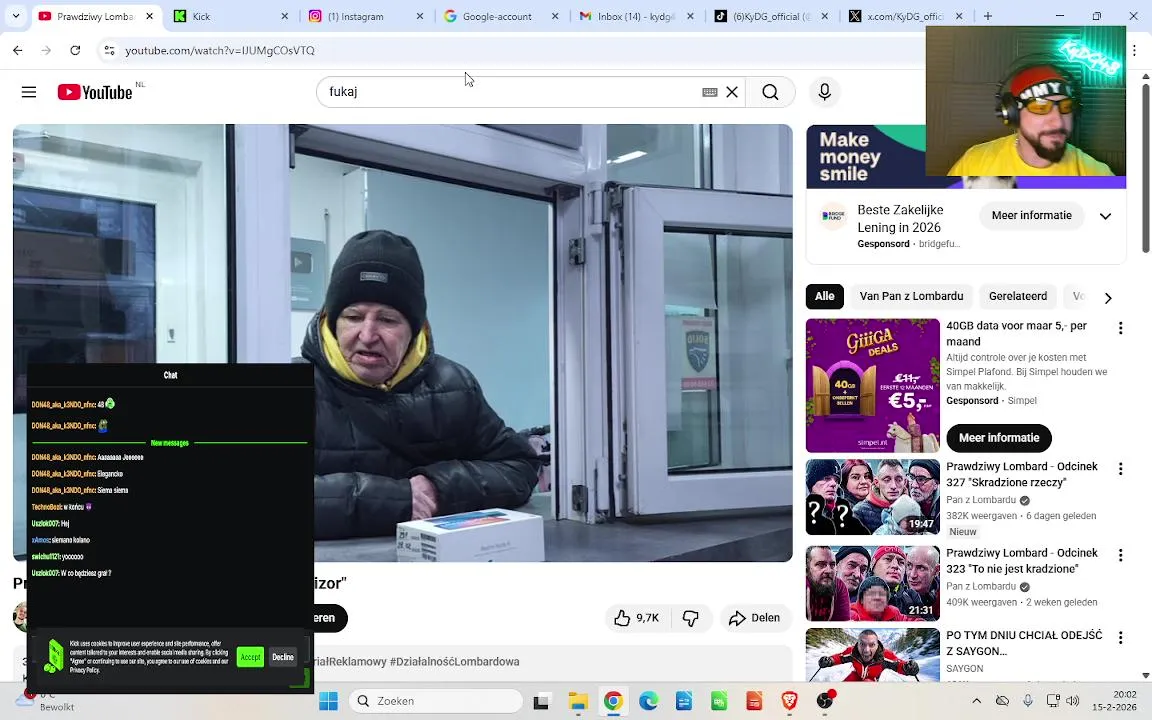
Task: Expand the sponsored ad chevron
Action: coord(1105,216)
